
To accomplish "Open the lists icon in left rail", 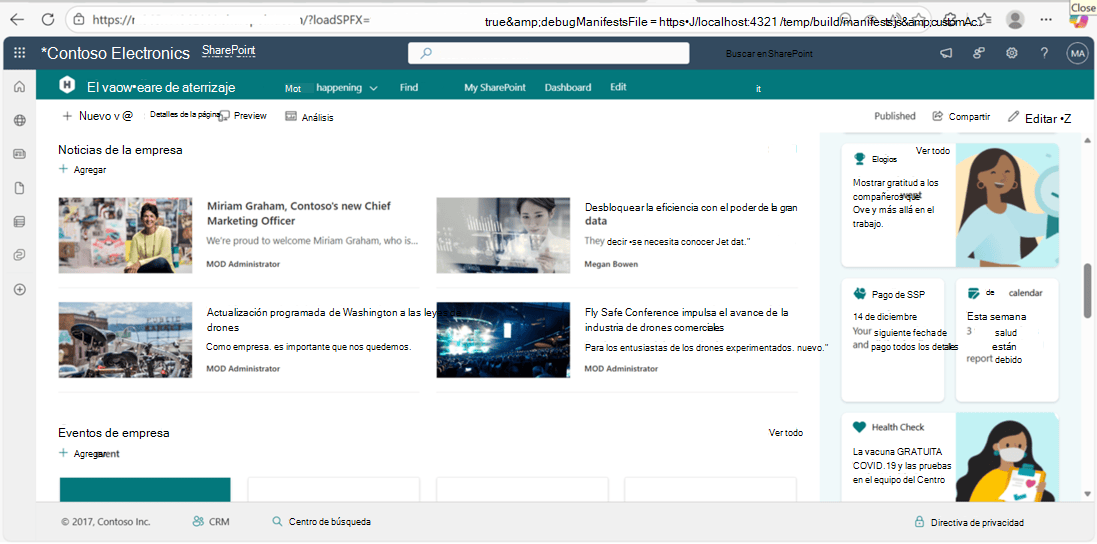I will click(x=20, y=222).
